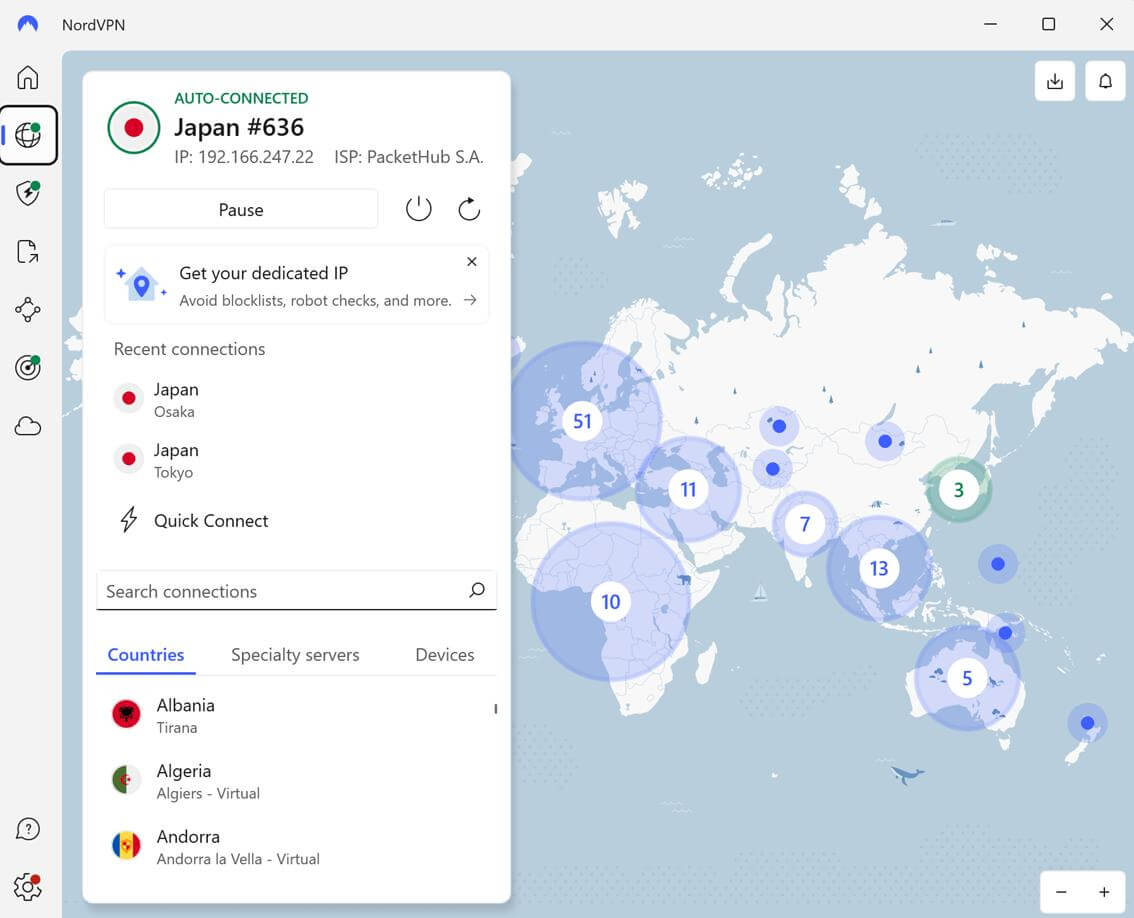The image size is (1134, 918).
Task: Open the help question mark icon
Action: coord(27,829)
